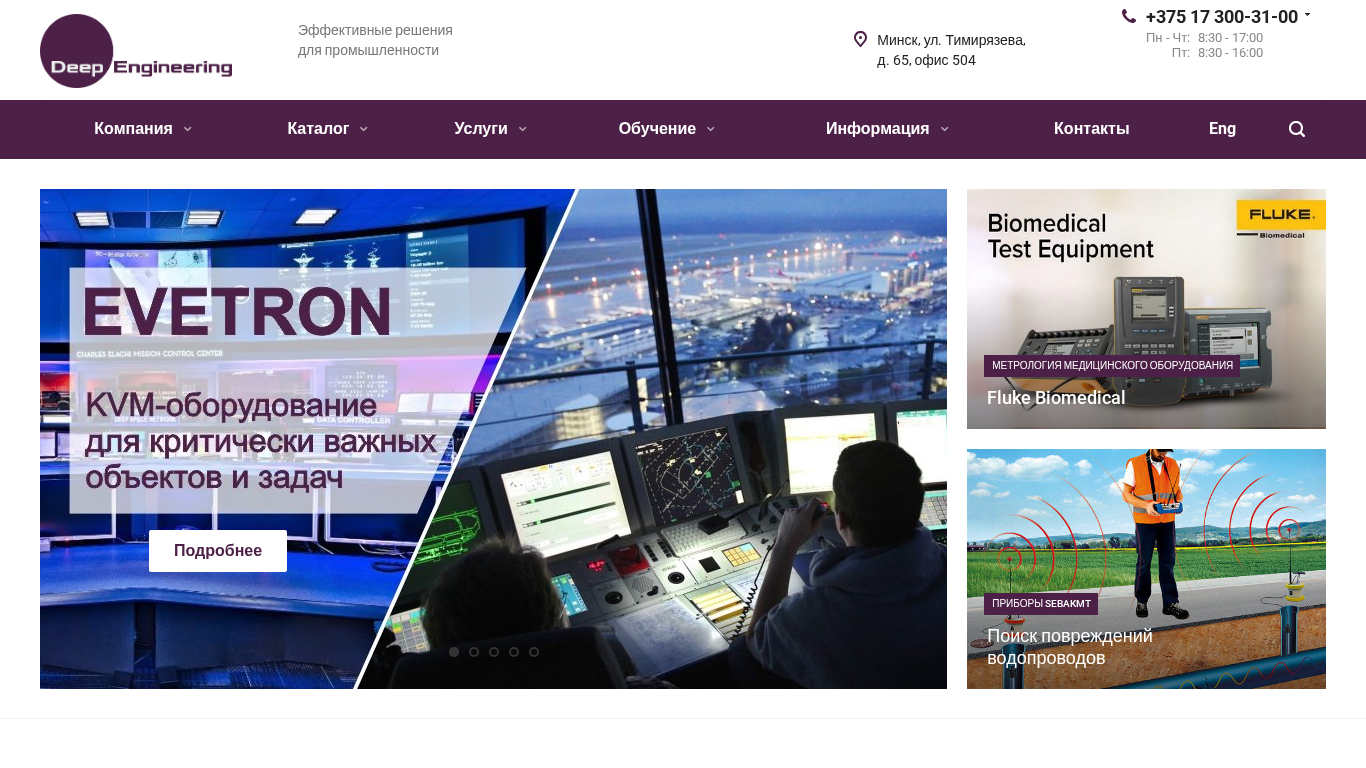
Task: Select the third slider dot
Action: (x=494, y=652)
